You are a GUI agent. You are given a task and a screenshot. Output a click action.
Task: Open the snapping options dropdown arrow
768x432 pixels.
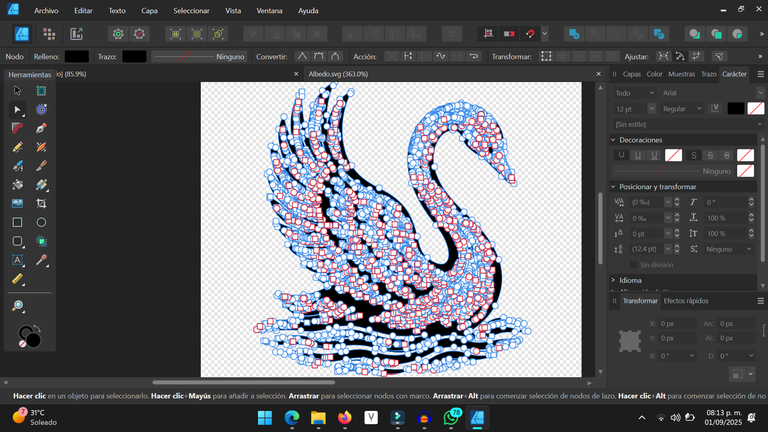click(545, 34)
